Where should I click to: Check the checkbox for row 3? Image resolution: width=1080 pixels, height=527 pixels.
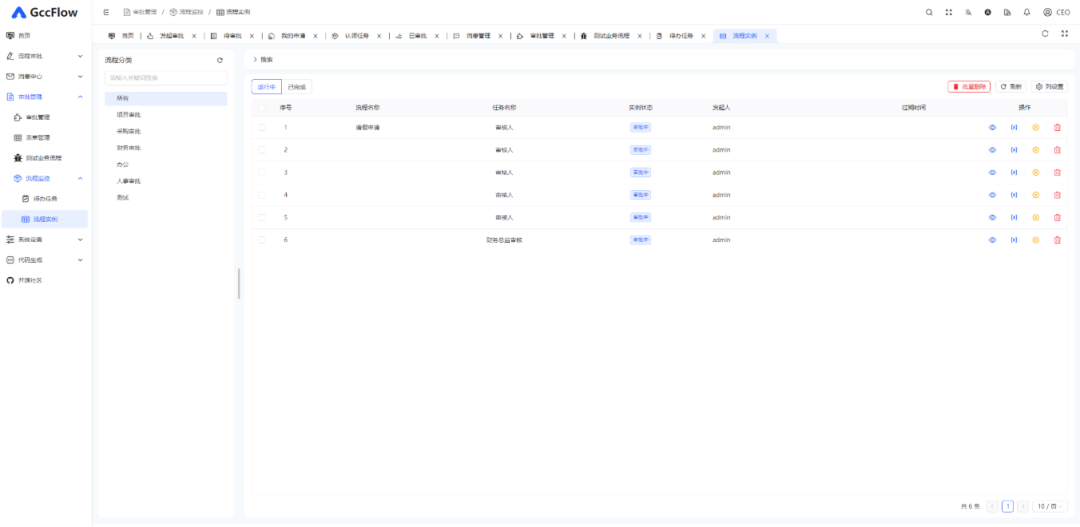262,172
